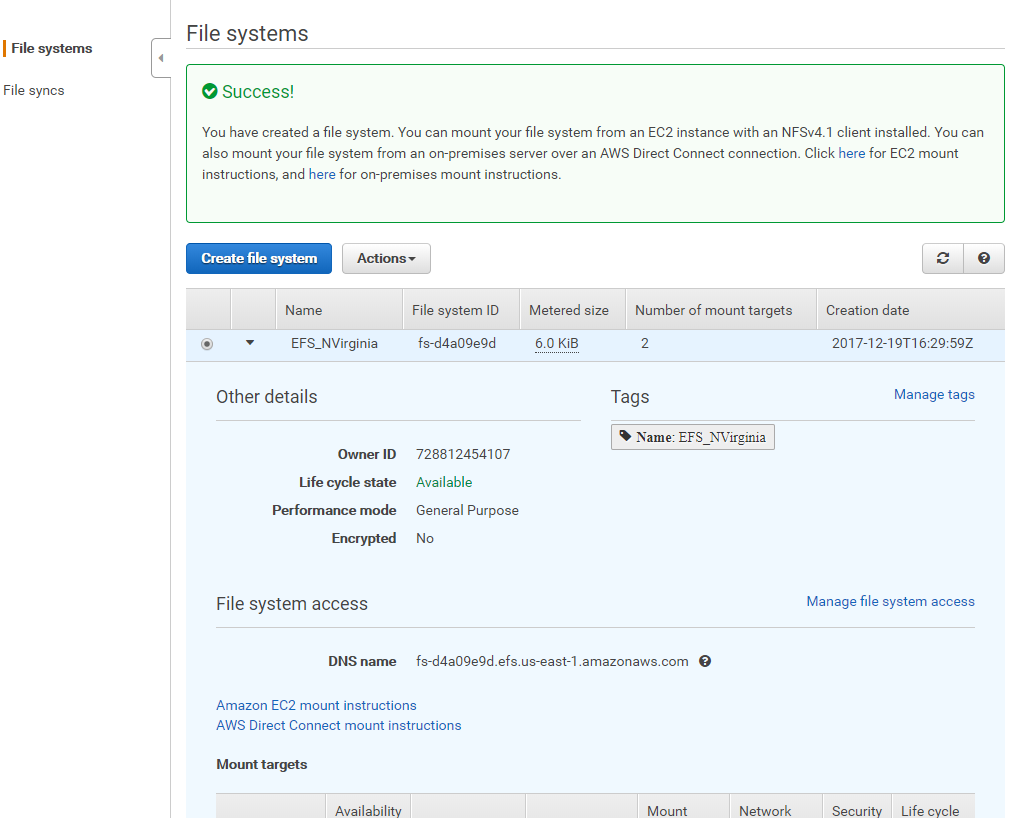Click the Name column header

point(304,310)
